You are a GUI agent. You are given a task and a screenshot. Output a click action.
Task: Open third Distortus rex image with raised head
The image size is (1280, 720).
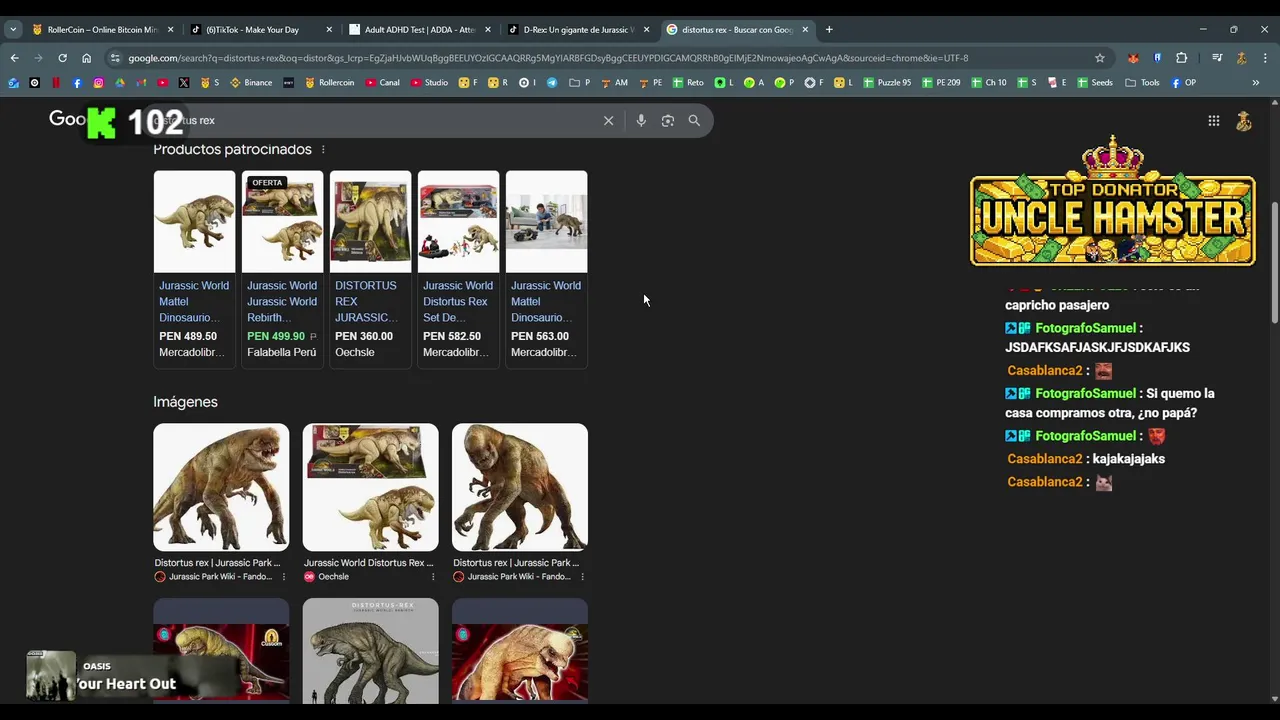[x=520, y=487]
